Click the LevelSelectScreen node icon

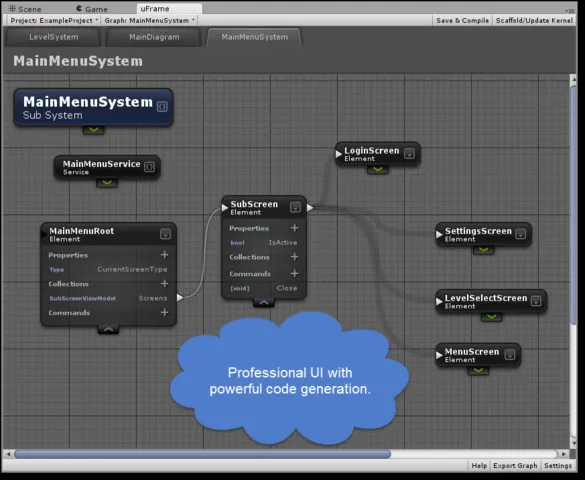pyautogui.click(x=536, y=301)
